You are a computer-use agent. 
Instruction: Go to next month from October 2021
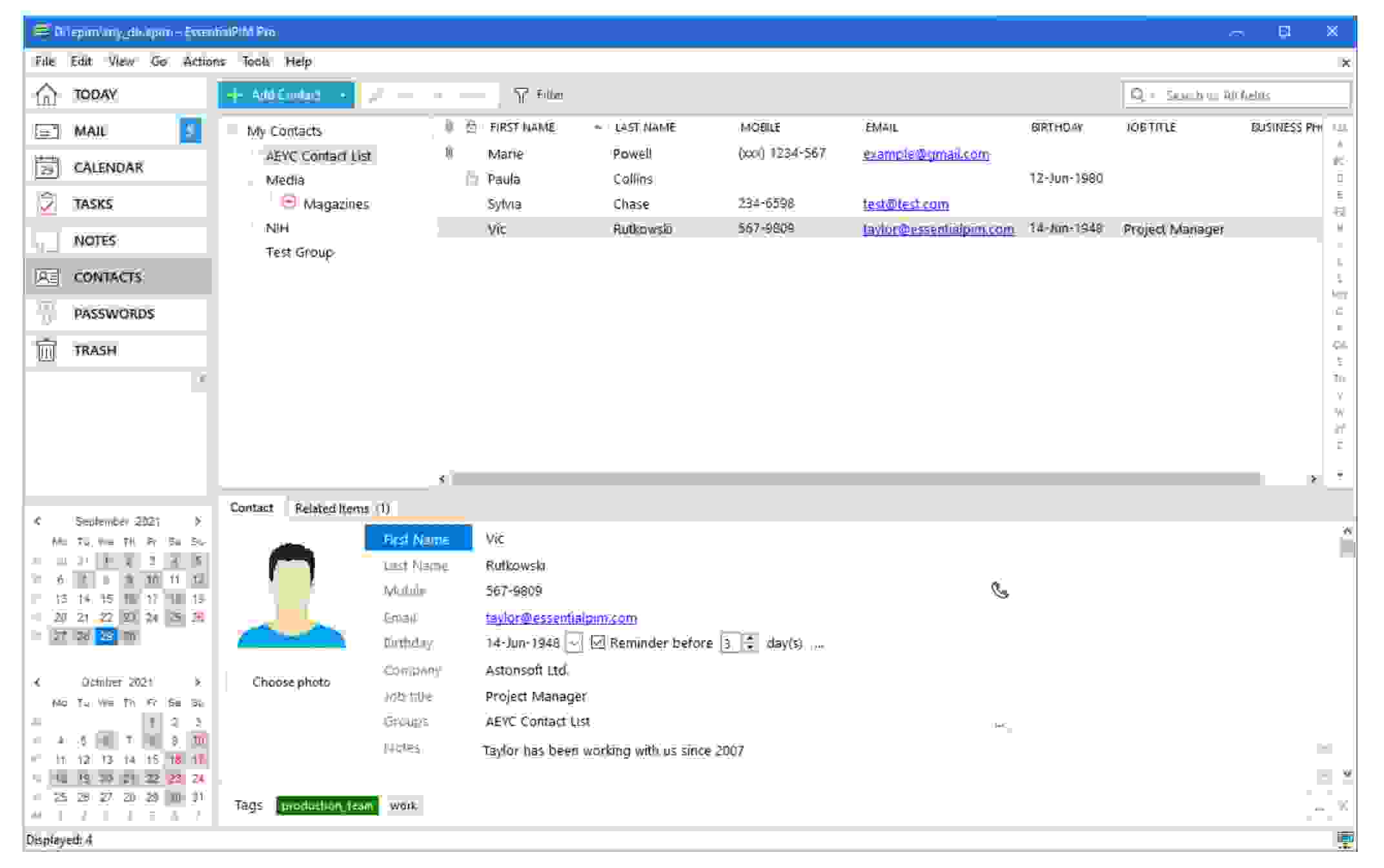tap(198, 682)
